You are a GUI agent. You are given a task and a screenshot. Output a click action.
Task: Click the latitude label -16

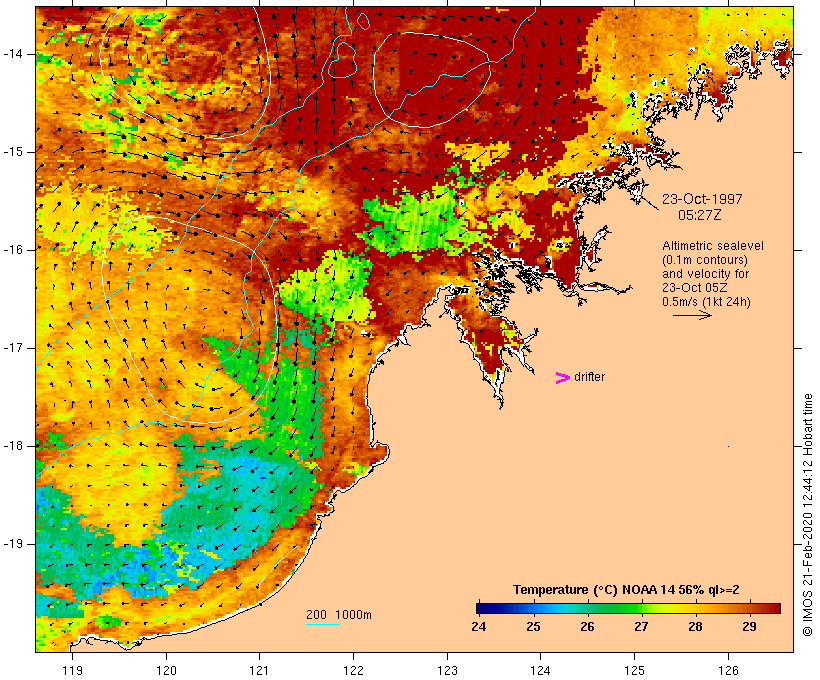[13, 250]
